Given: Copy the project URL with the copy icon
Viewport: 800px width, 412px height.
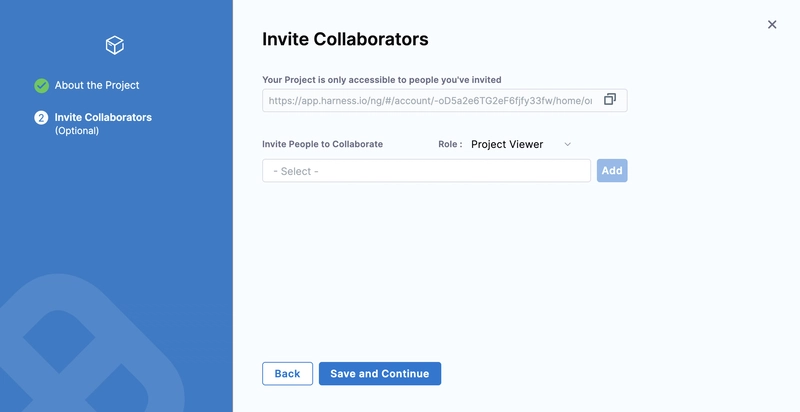Looking at the screenshot, I should [x=610, y=99].
